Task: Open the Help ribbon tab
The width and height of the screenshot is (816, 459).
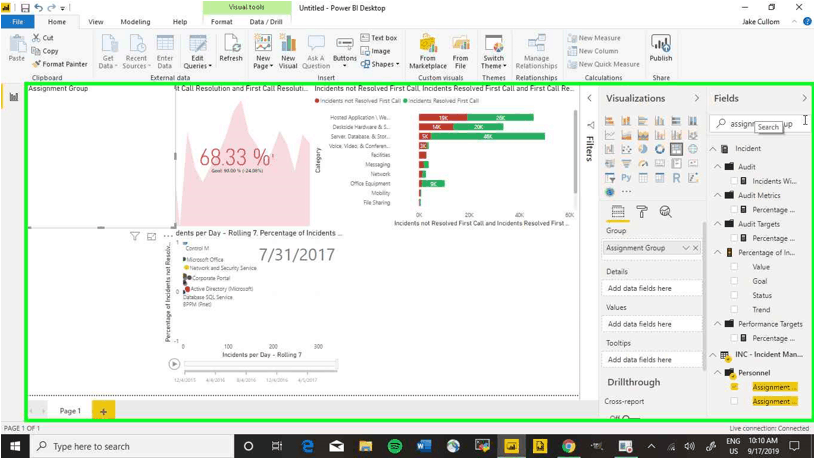Action: [180, 22]
